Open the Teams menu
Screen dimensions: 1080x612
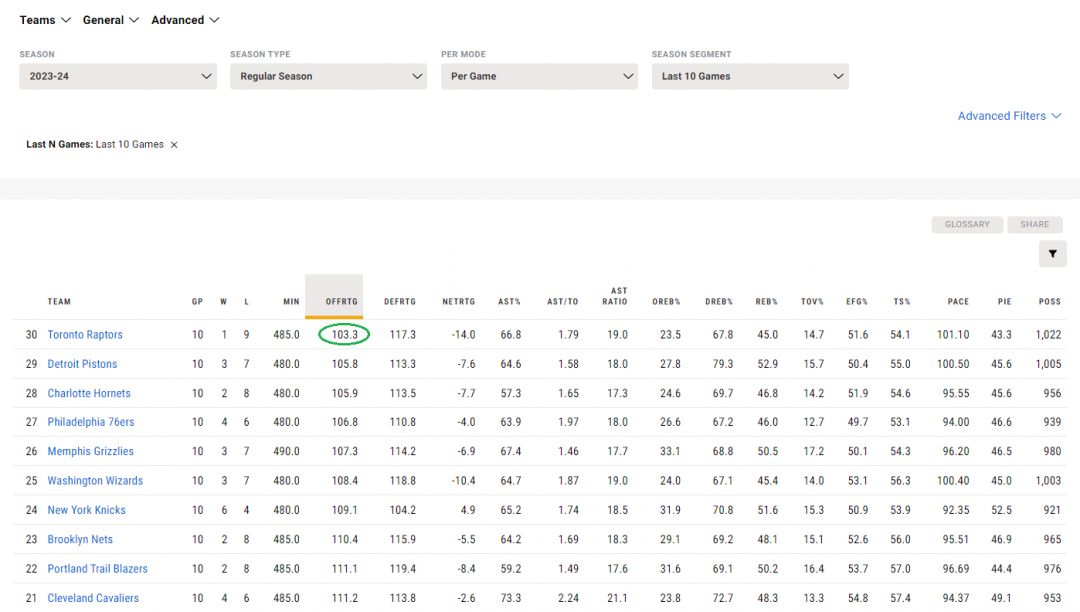(45, 20)
